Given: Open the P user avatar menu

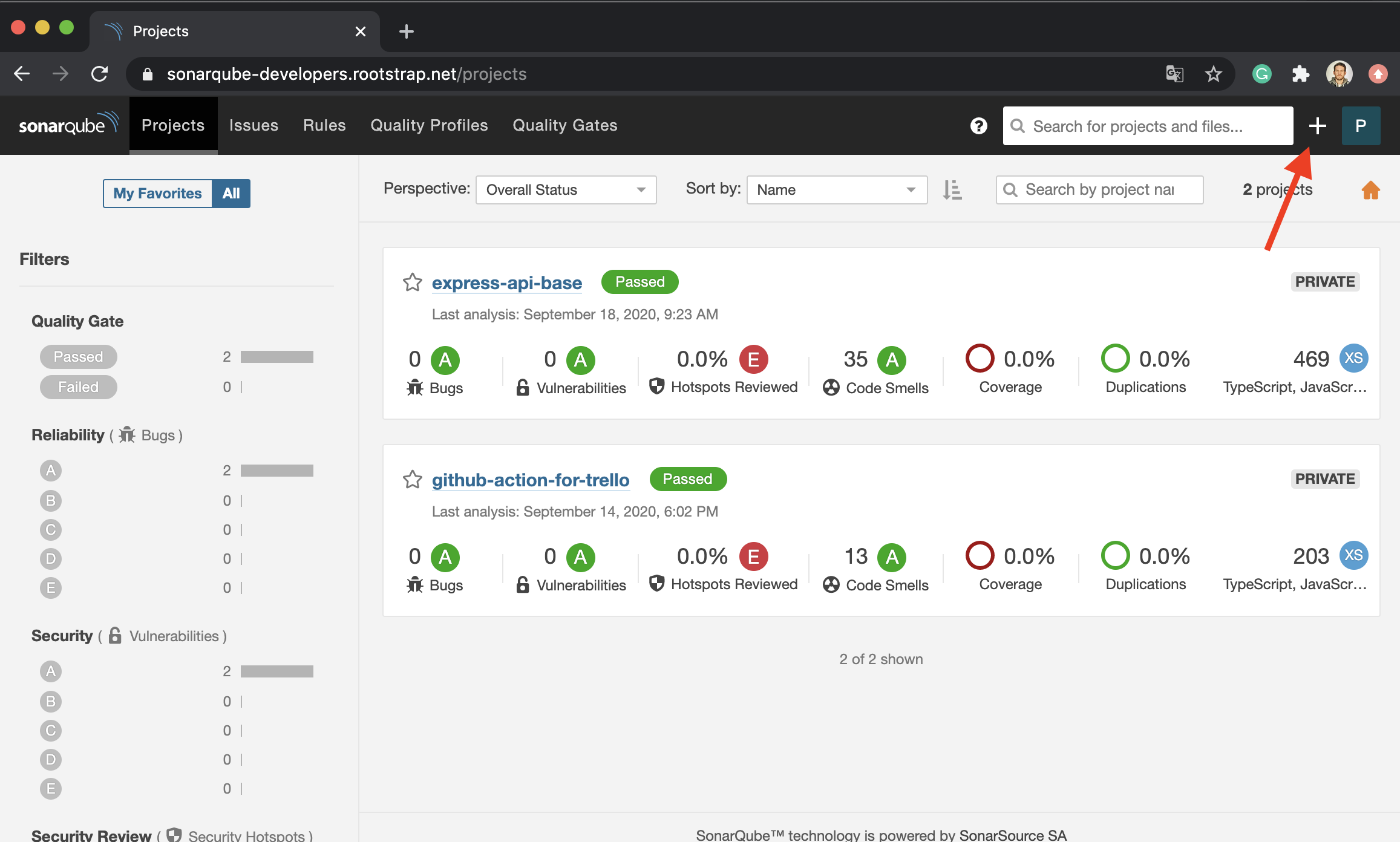Looking at the screenshot, I should point(1361,126).
